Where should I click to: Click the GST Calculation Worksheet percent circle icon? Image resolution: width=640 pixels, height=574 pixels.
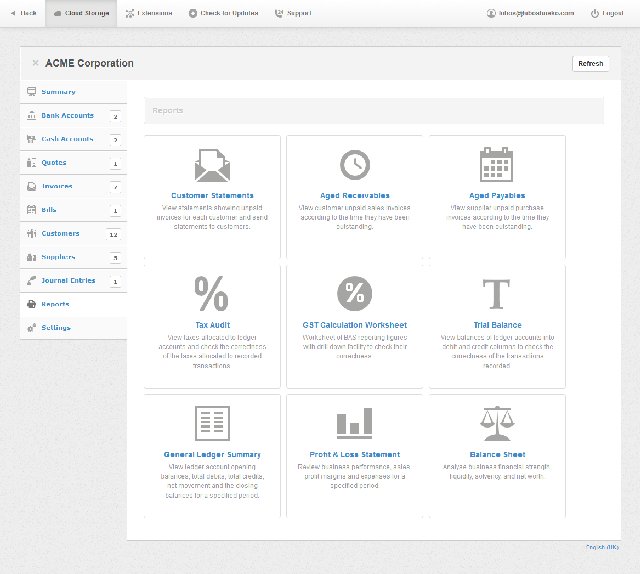coord(355,293)
